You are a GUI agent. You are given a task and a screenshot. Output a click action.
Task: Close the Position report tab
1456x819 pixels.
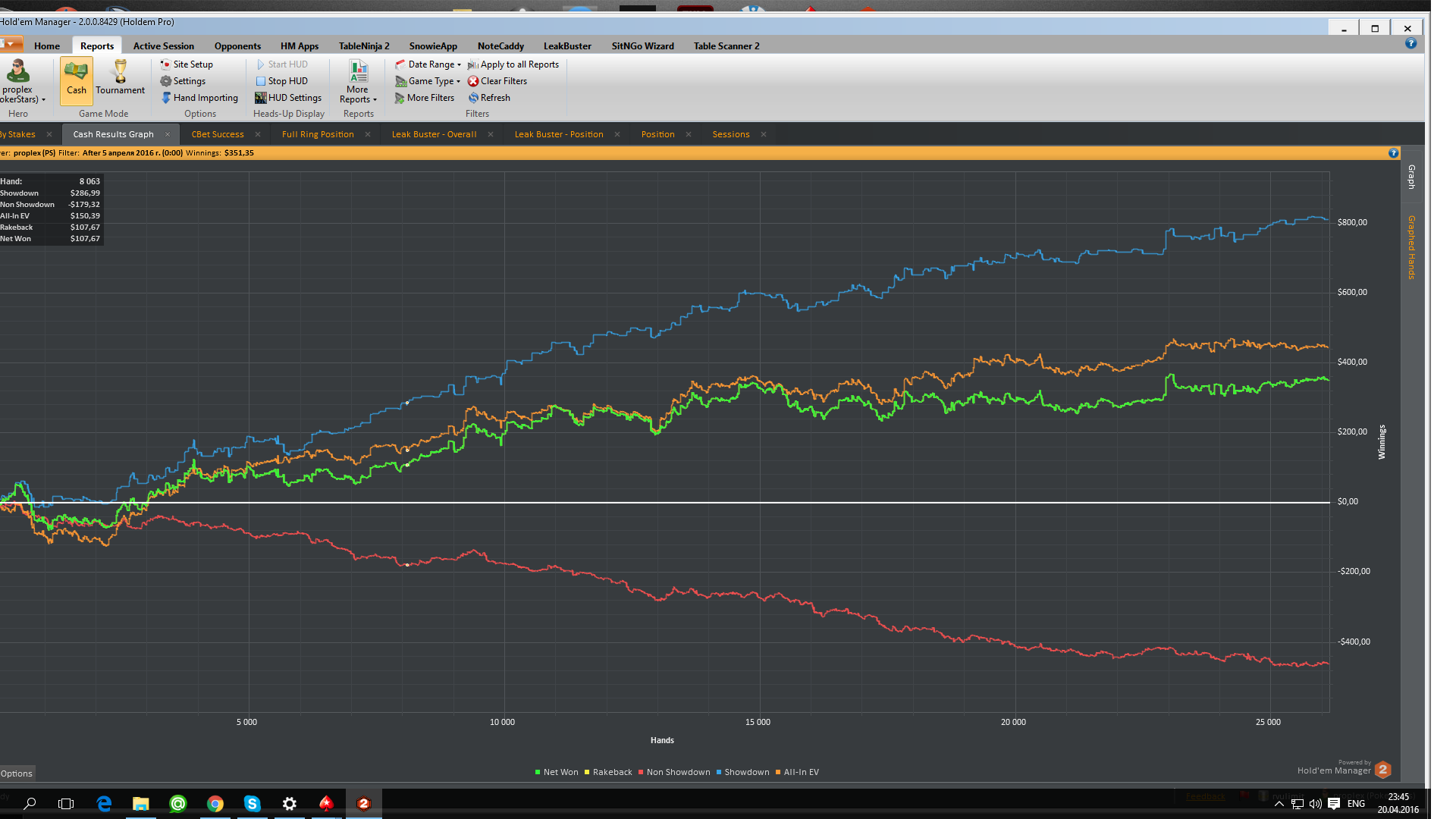[x=689, y=135]
